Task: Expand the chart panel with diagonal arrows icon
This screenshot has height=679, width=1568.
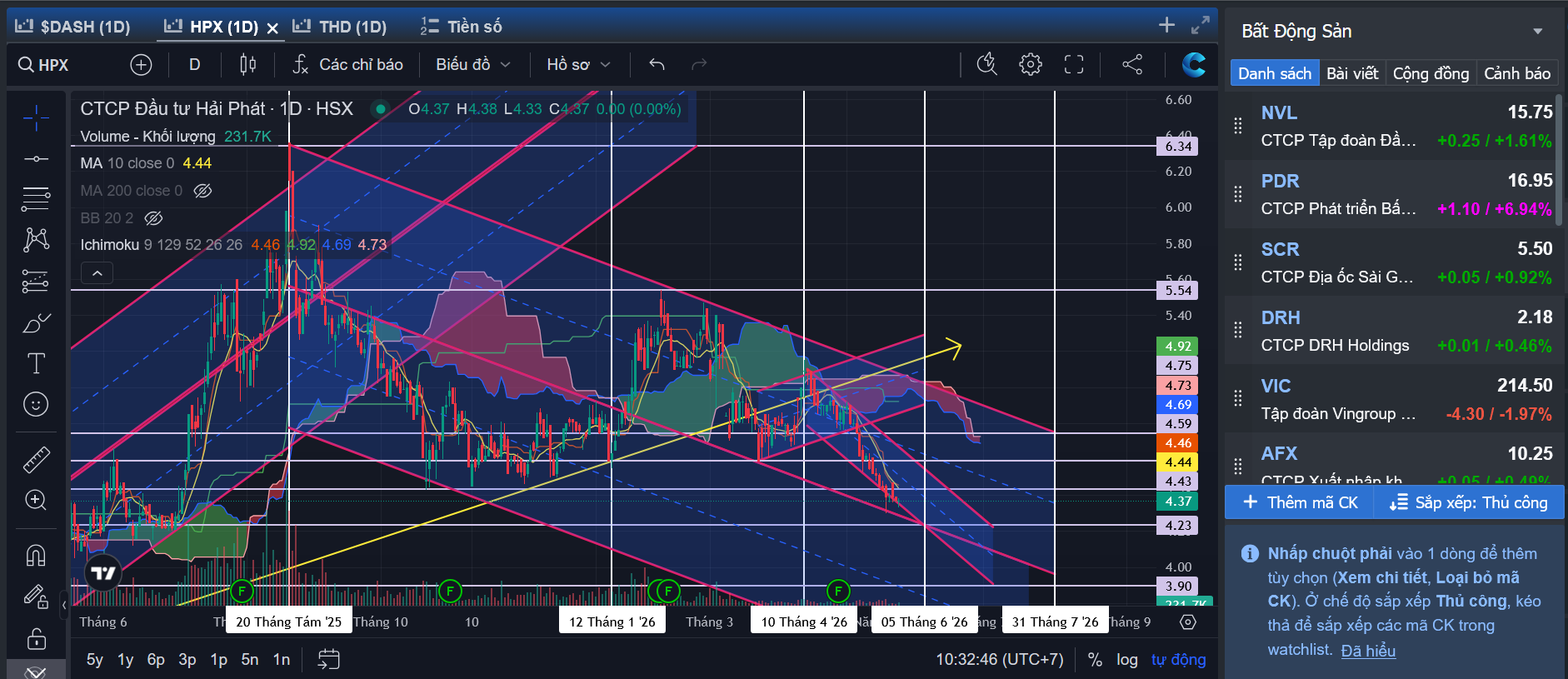Action: click(1200, 25)
